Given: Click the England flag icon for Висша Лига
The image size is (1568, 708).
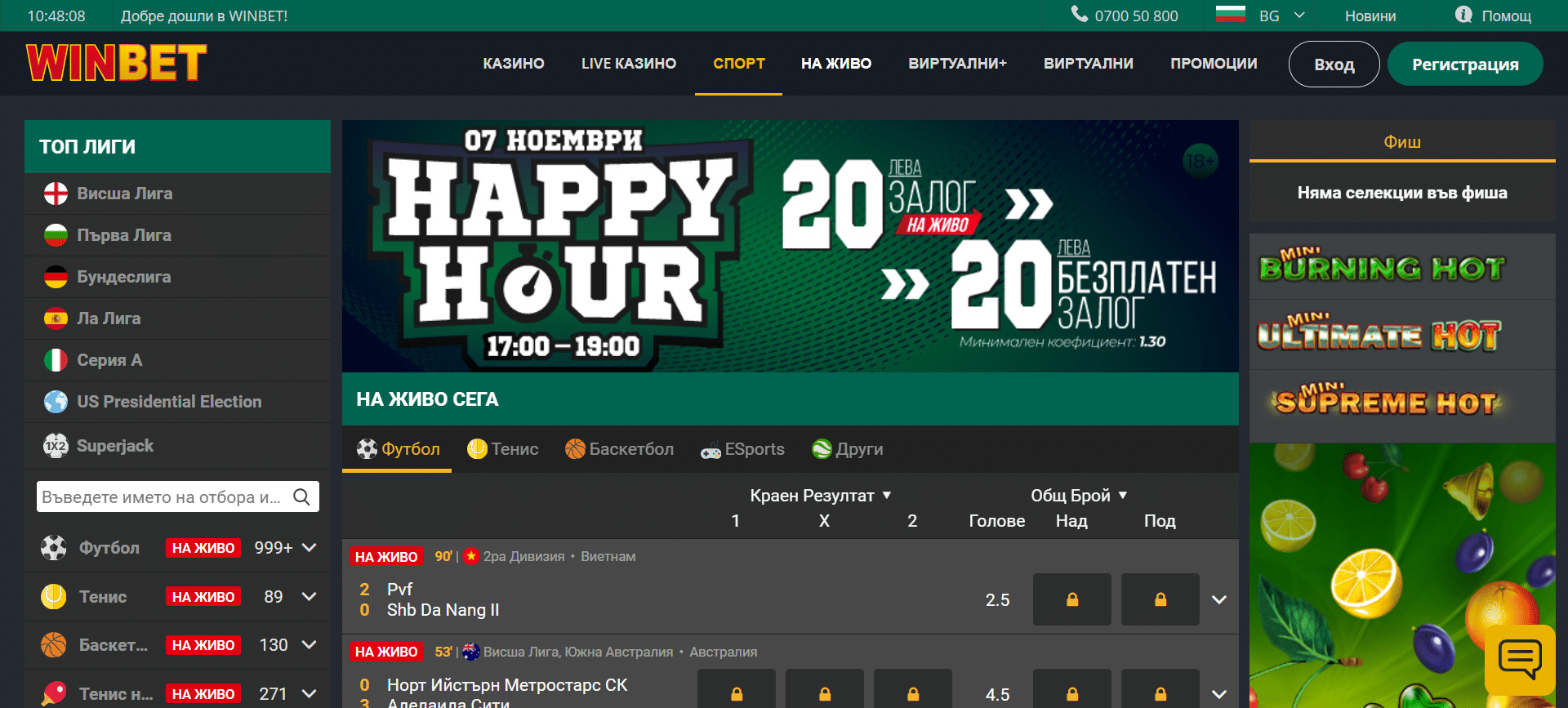Looking at the screenshot, I should coord(56,194).
